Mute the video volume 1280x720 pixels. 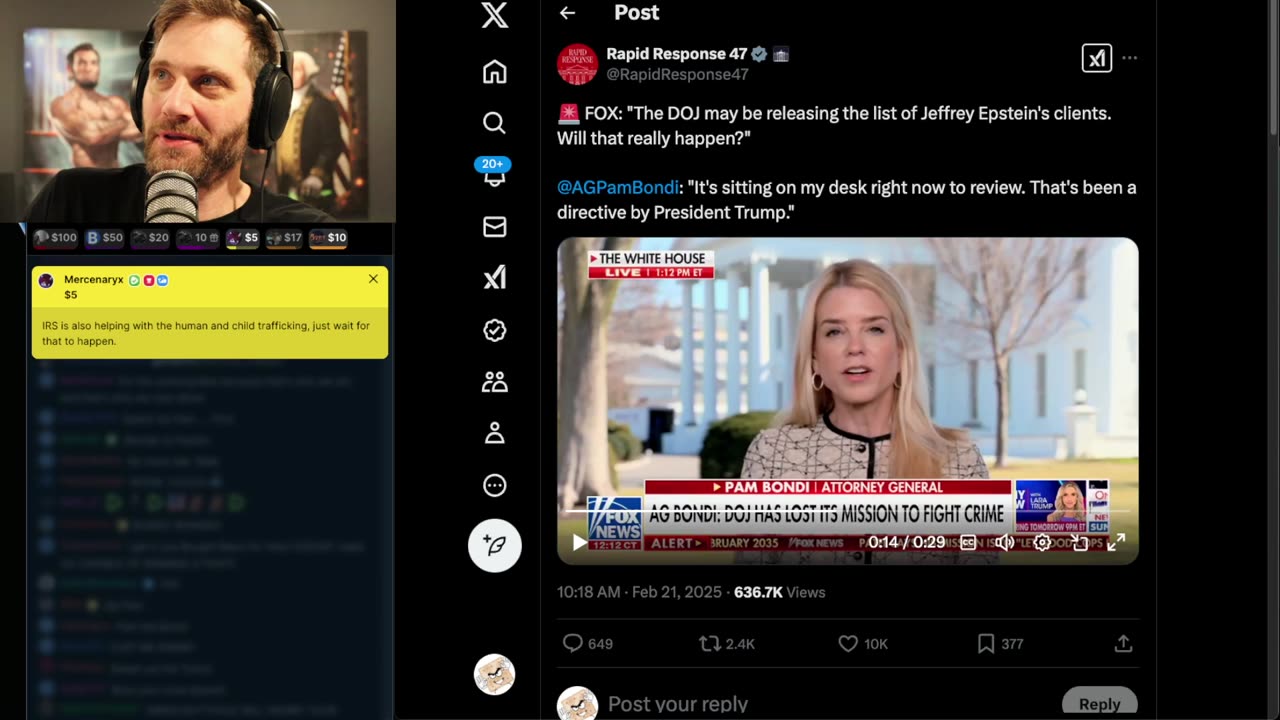click(1005, 542)
